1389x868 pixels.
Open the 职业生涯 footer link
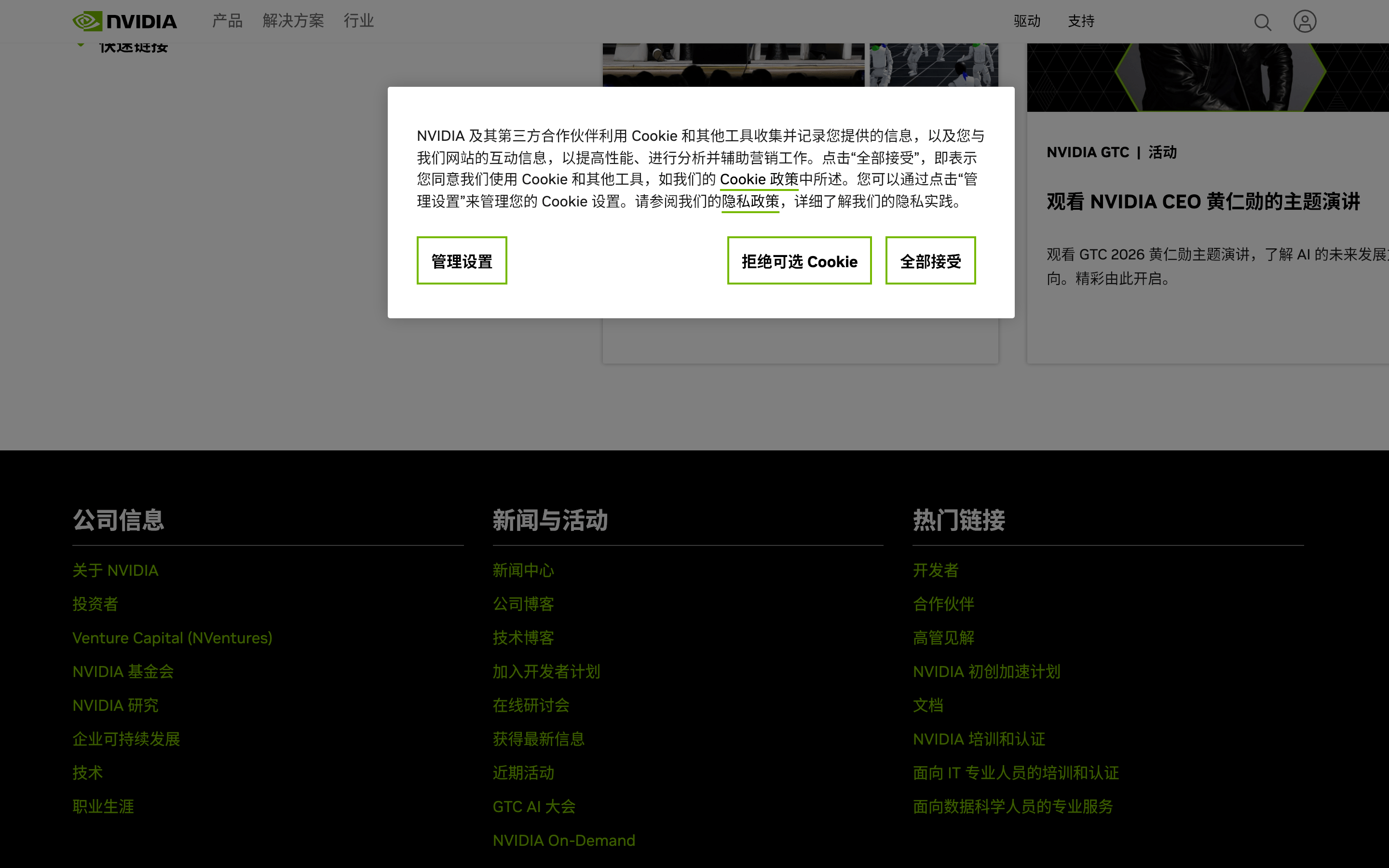pyautogui.click(x=103, y=807)
